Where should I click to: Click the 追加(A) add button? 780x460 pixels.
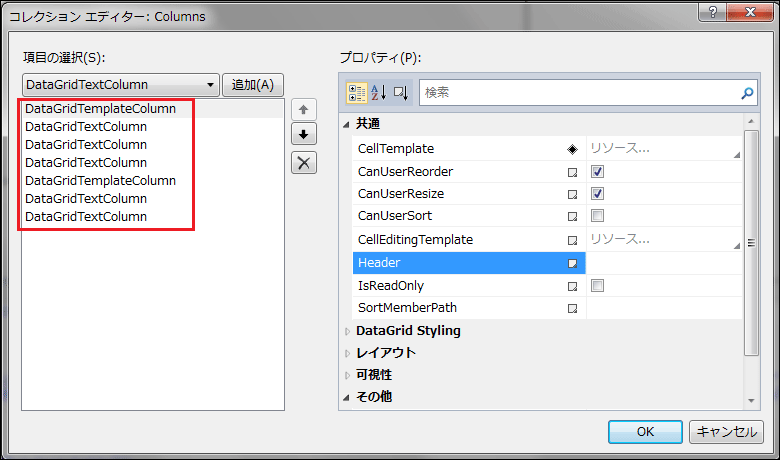[x=253, y=85]
